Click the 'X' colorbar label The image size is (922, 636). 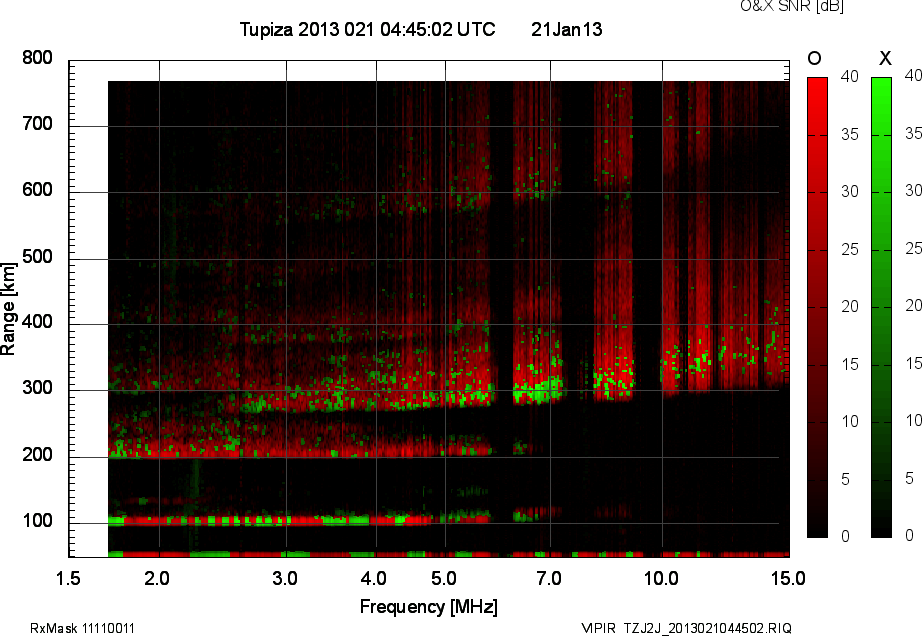click(885, 58)
